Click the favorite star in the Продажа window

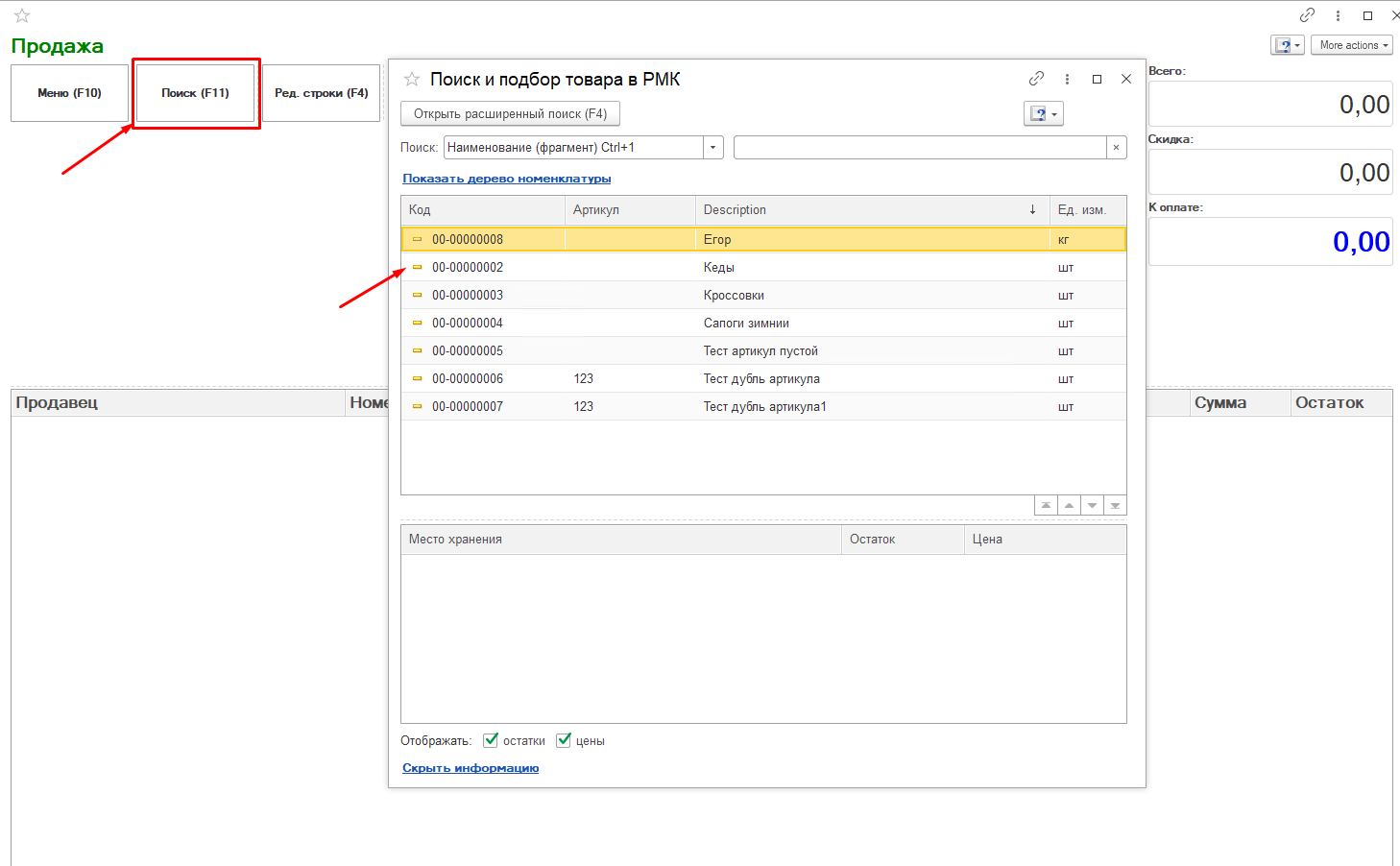point(22,15)
